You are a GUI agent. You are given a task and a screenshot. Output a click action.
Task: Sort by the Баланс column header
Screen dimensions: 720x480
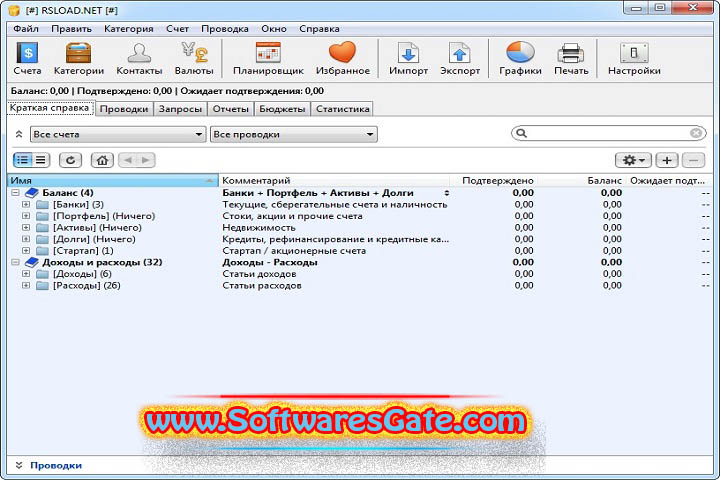(580, 181)
